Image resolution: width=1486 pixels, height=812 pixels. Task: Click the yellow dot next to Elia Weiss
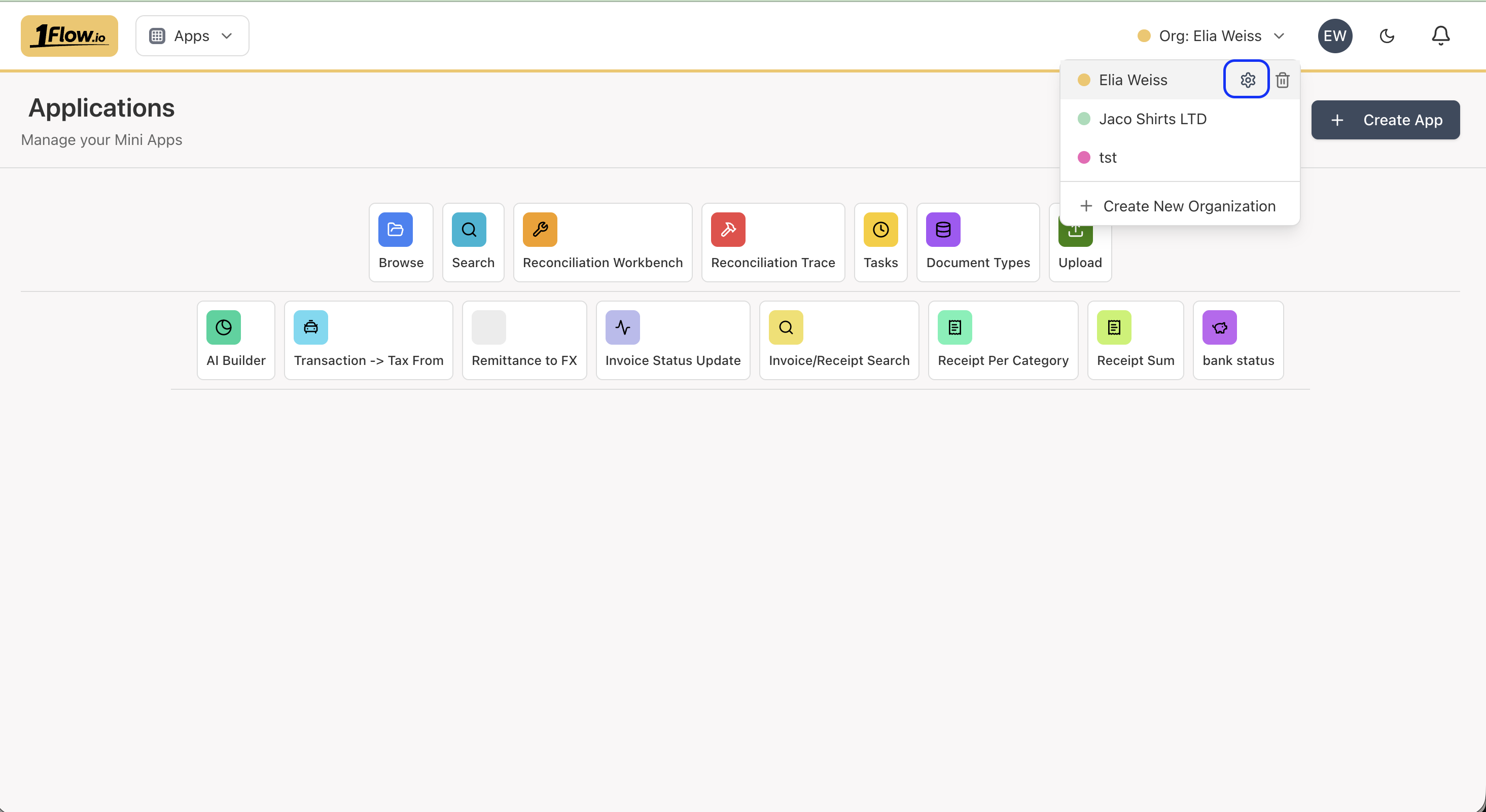tap(1084, 80)
